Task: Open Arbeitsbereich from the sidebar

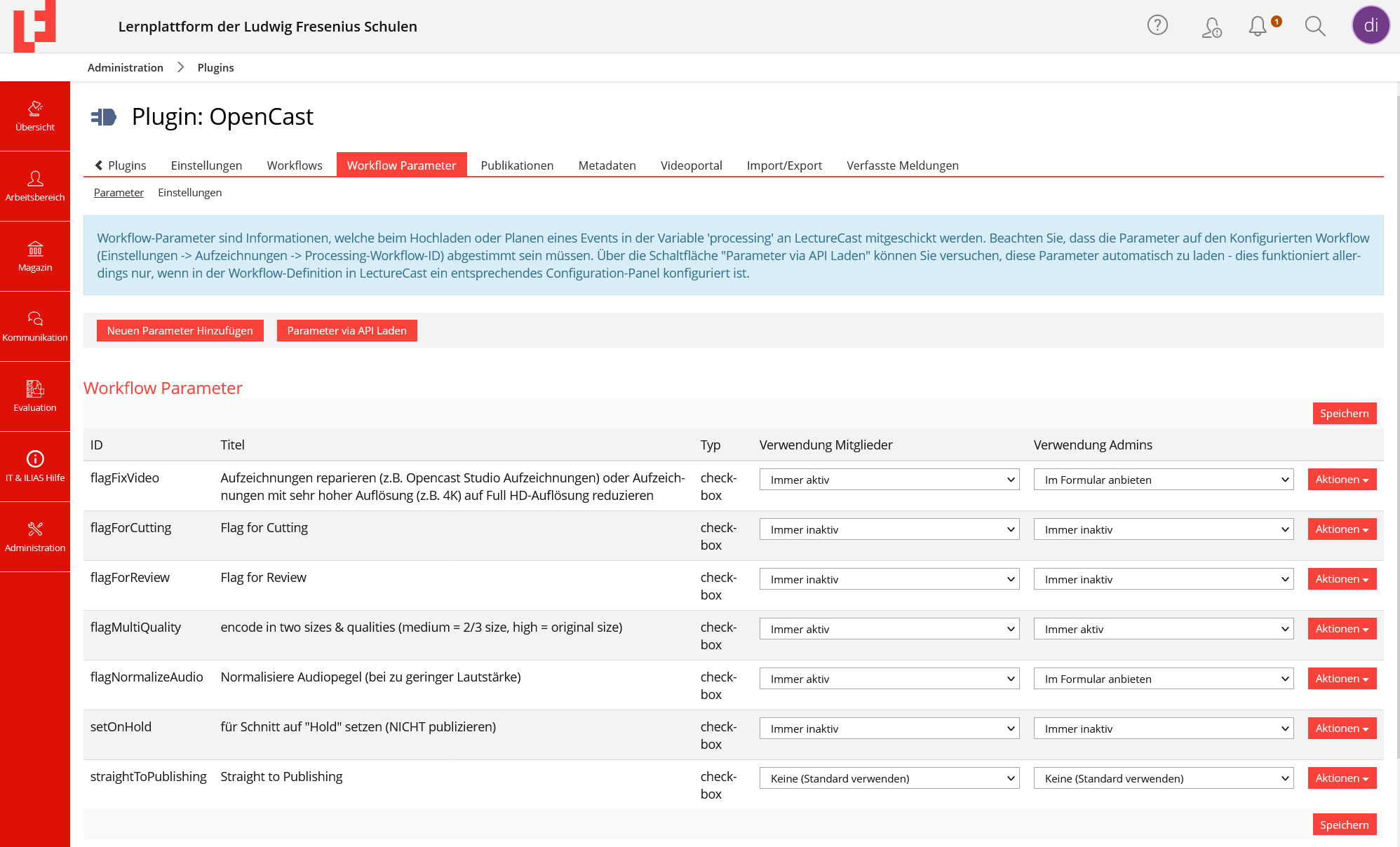Action: [34, 186]
